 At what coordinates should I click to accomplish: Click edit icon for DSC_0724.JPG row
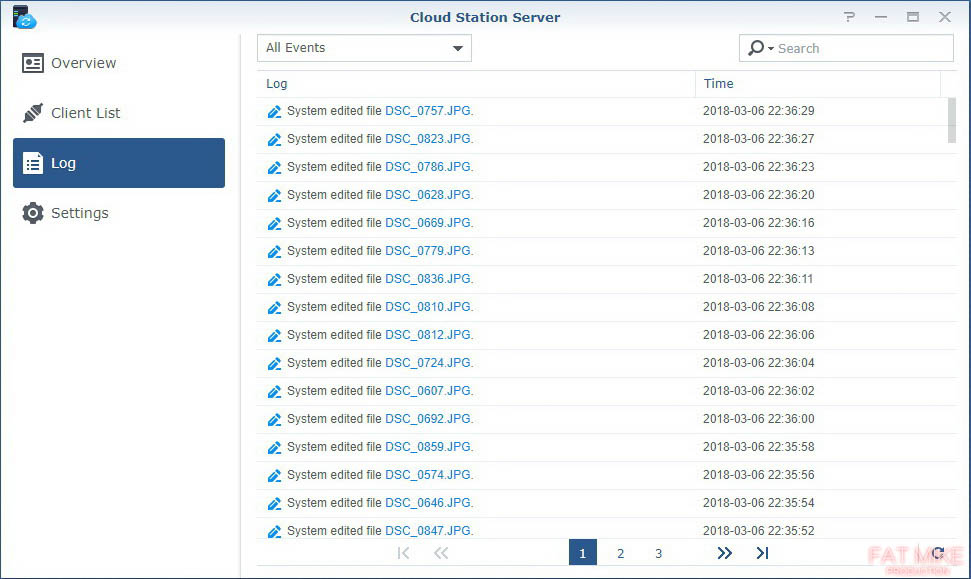pos(274,364)
